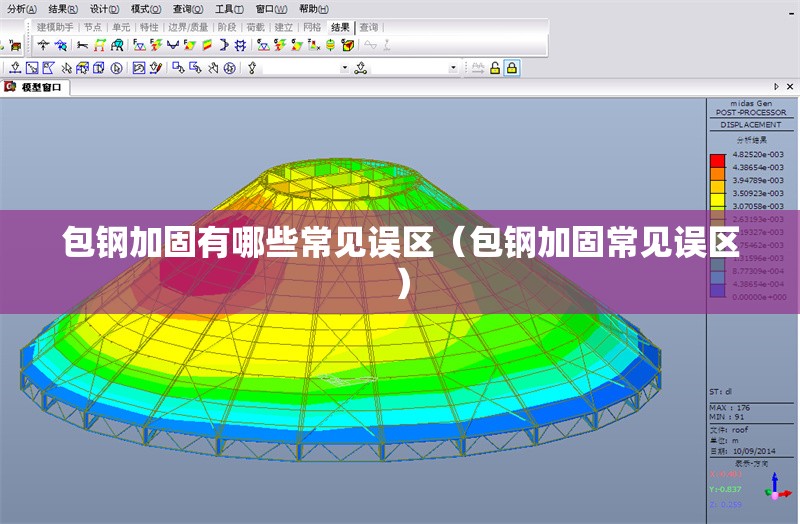
Task: Choose the select-by-window square icon
Action: coord(32,68)
